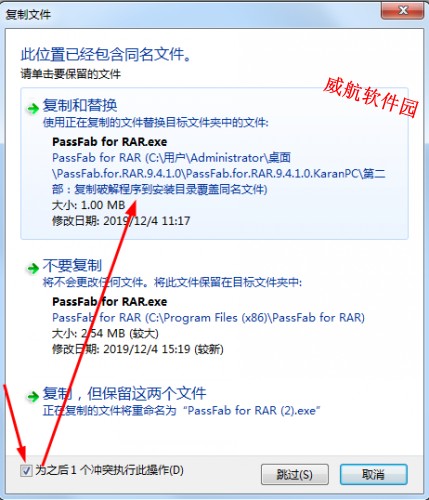Click first PassFab for RAR.exe file name
429x500 pixels.
tap(110, 142)
